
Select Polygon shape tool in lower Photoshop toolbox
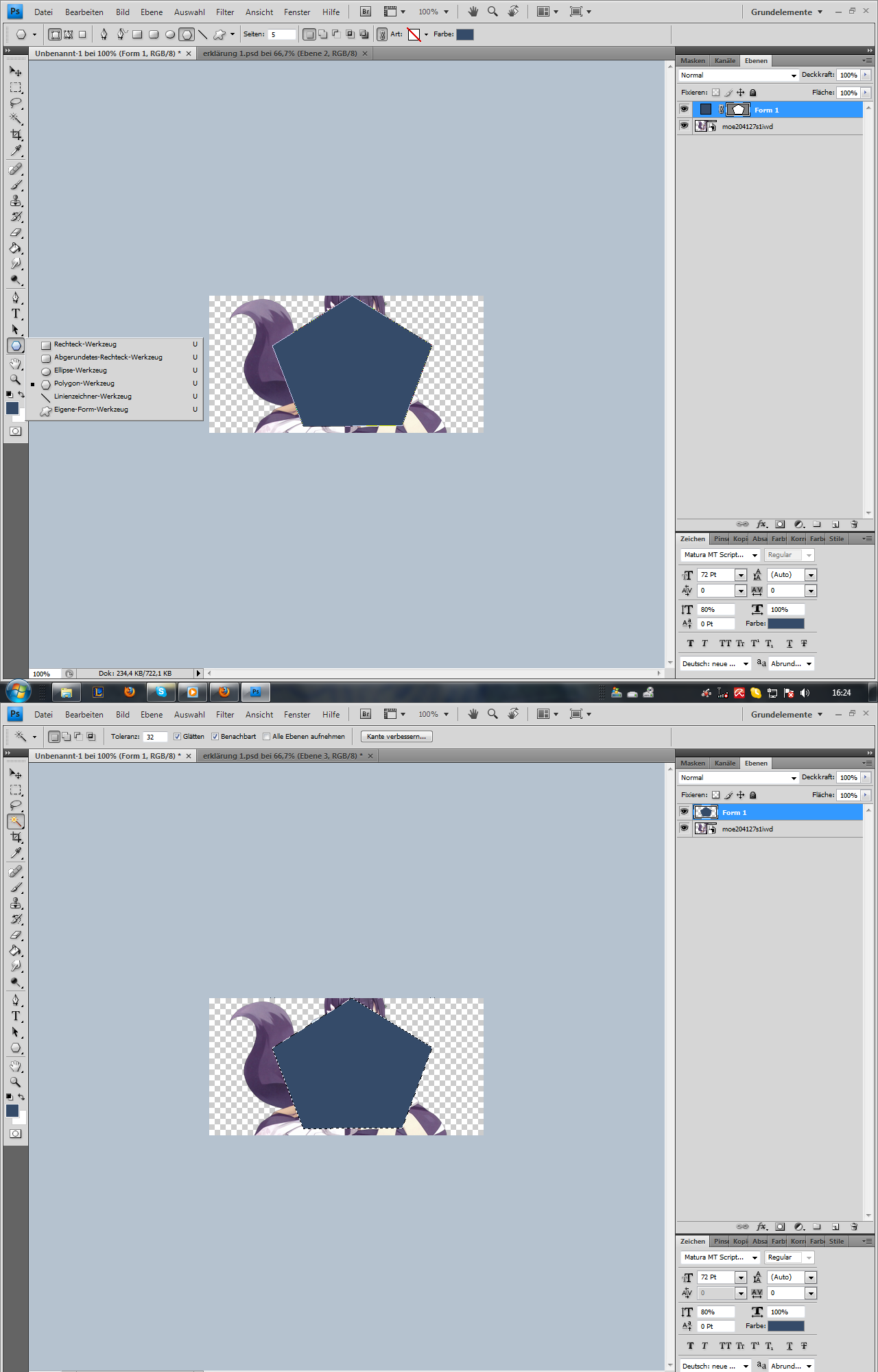point(16,1048)
